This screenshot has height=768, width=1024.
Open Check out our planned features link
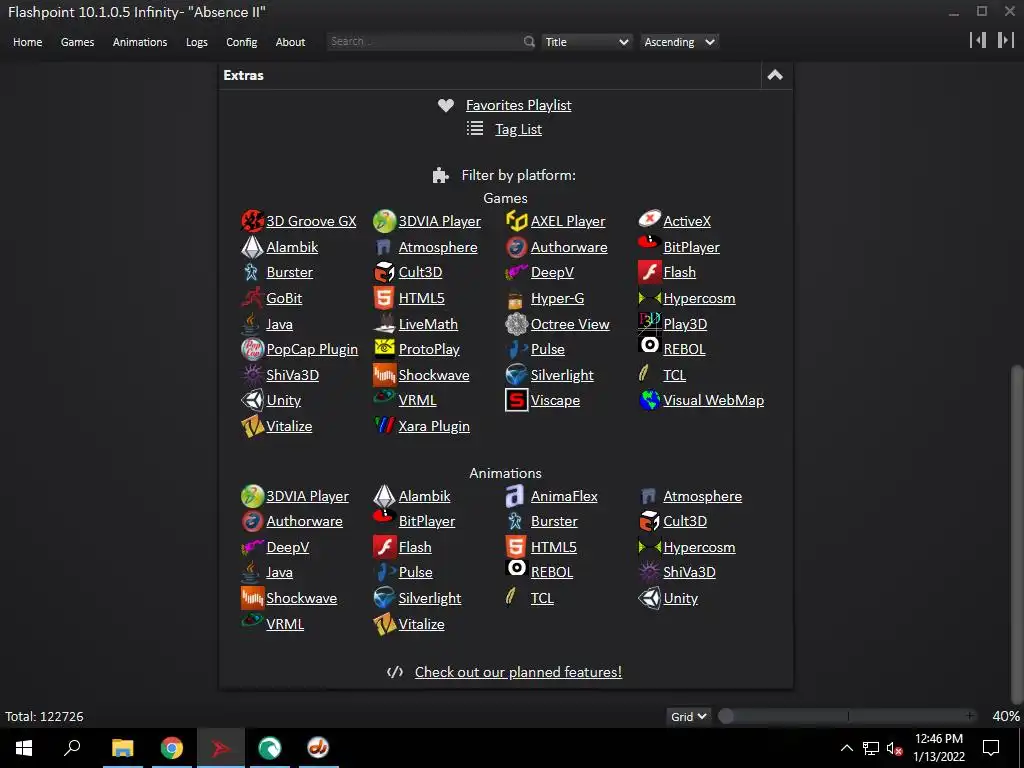click(519, 672)
